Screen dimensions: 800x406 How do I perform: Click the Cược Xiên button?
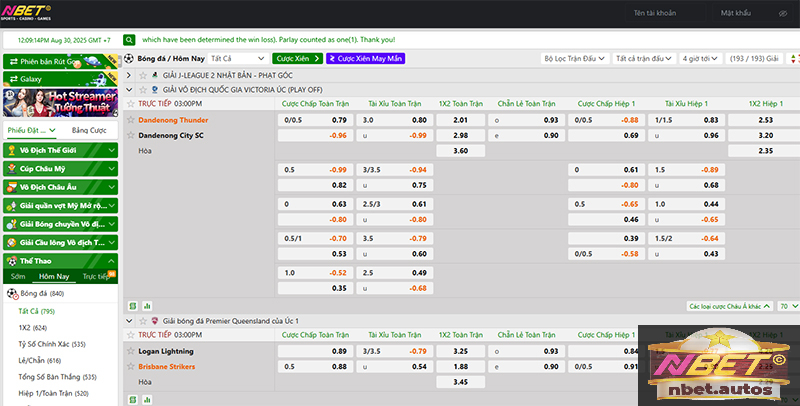[297, 59]
